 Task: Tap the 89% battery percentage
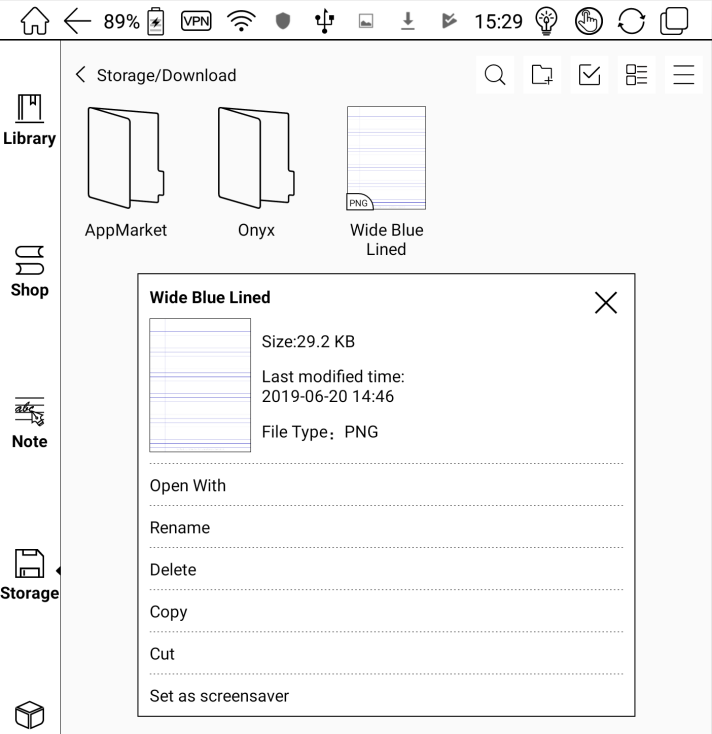point(121,22)
